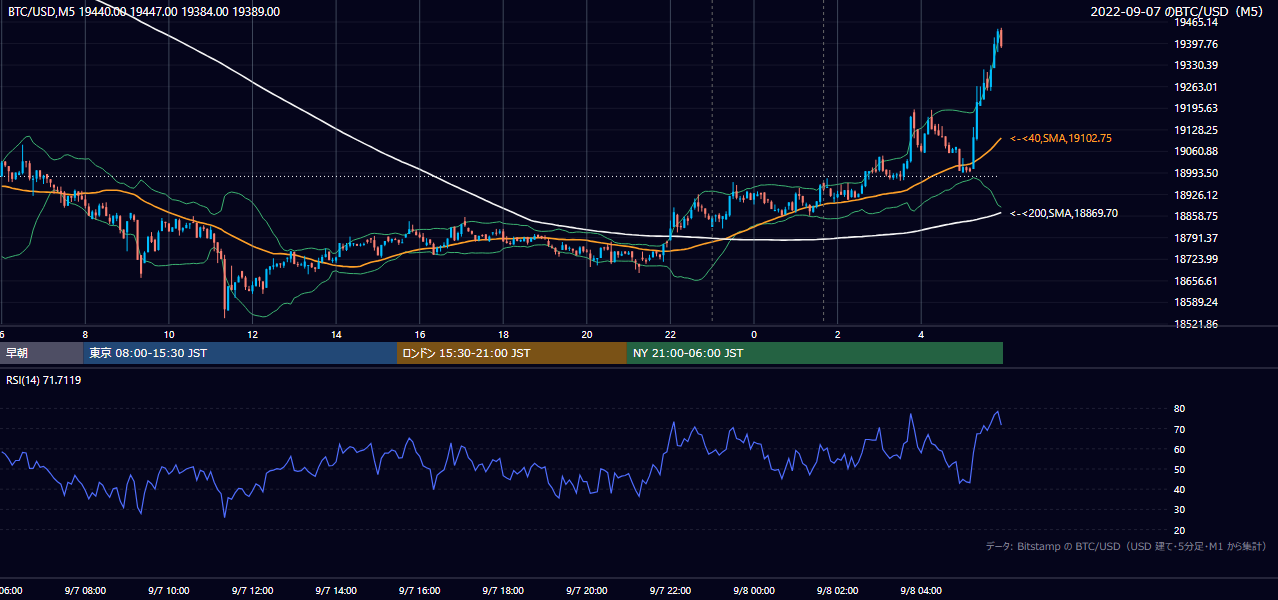Screen dimensions: 1278x600
Task: Click the 9/7 12:00 time label
Action: coord(252,591)
